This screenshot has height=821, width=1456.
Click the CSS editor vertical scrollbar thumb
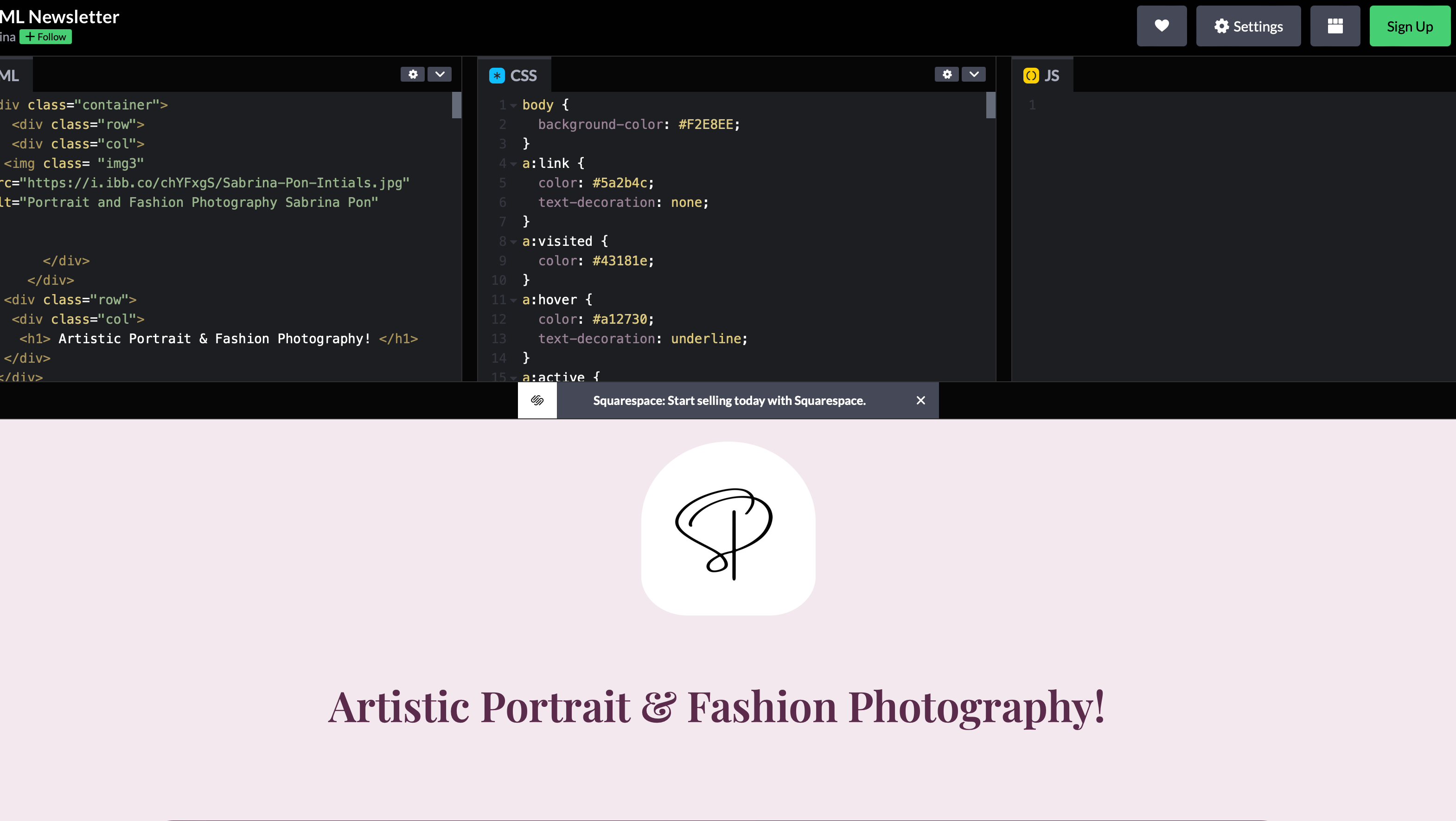pyautogui.click(x=990, y=105)
